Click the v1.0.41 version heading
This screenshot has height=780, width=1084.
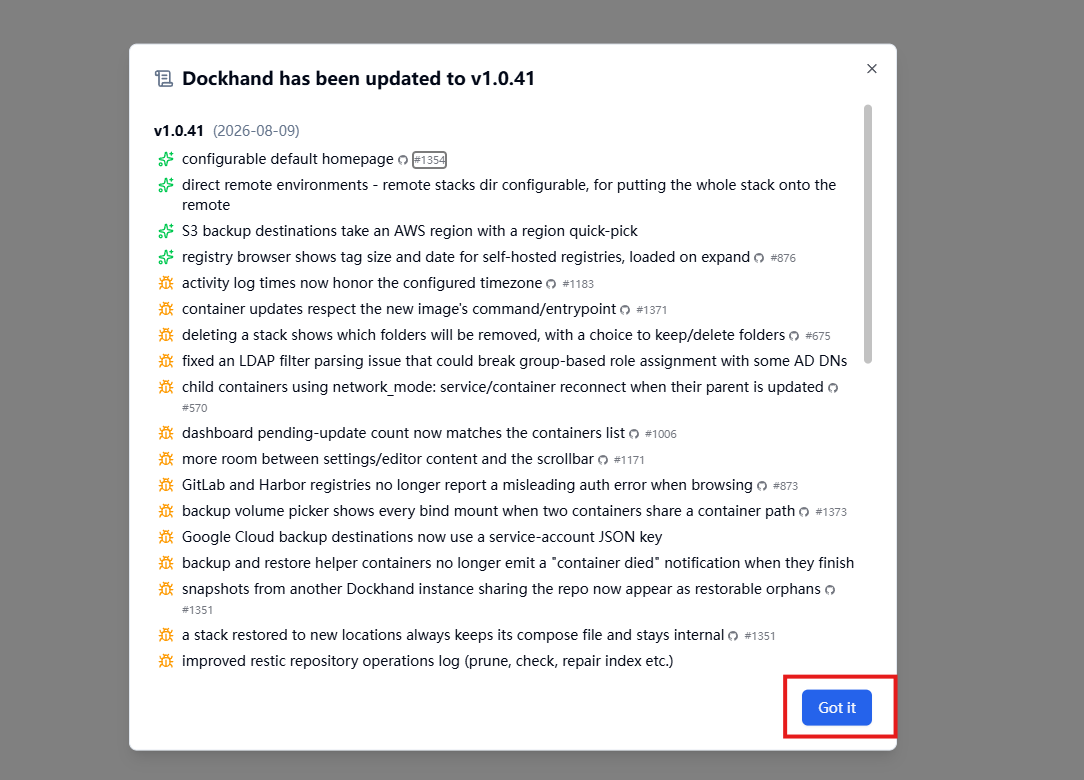pyautogui.click(x=179, y=131)
